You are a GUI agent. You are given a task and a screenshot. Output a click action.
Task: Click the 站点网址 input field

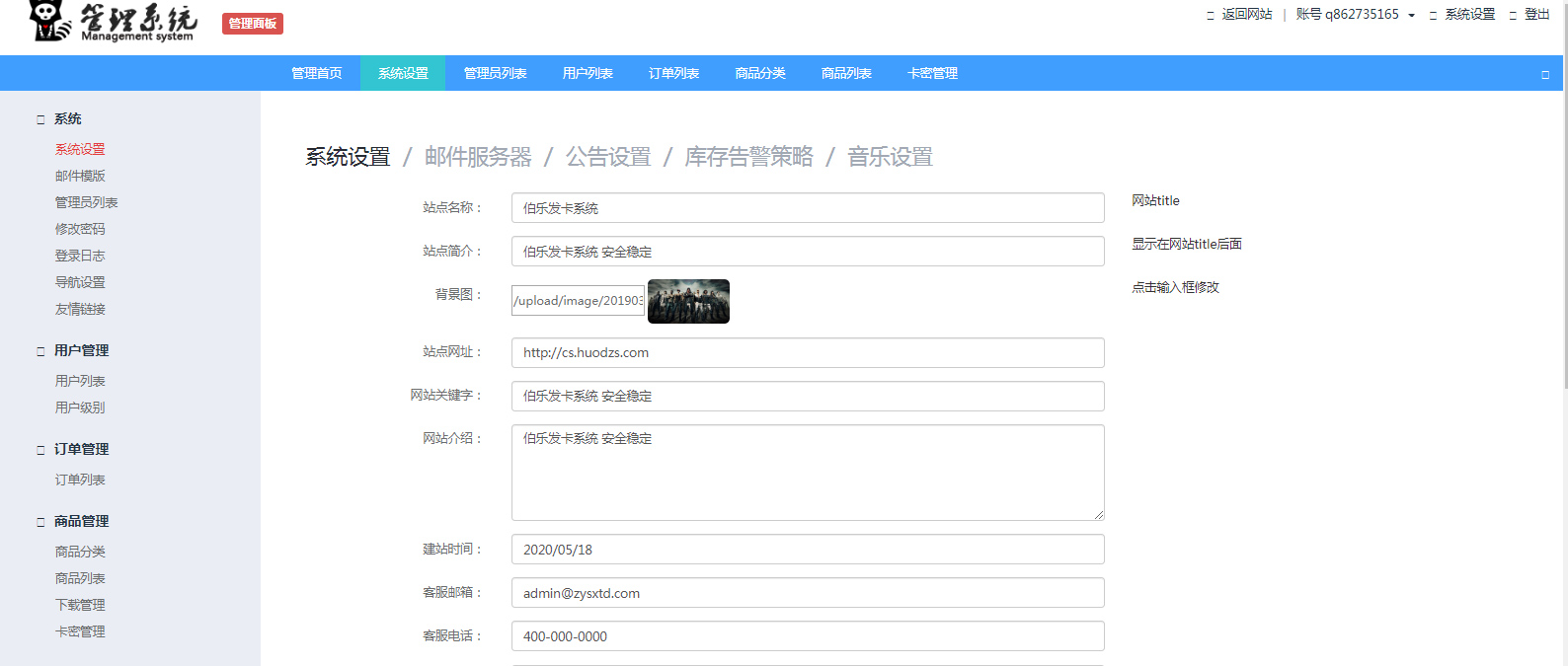pos(807,352)
